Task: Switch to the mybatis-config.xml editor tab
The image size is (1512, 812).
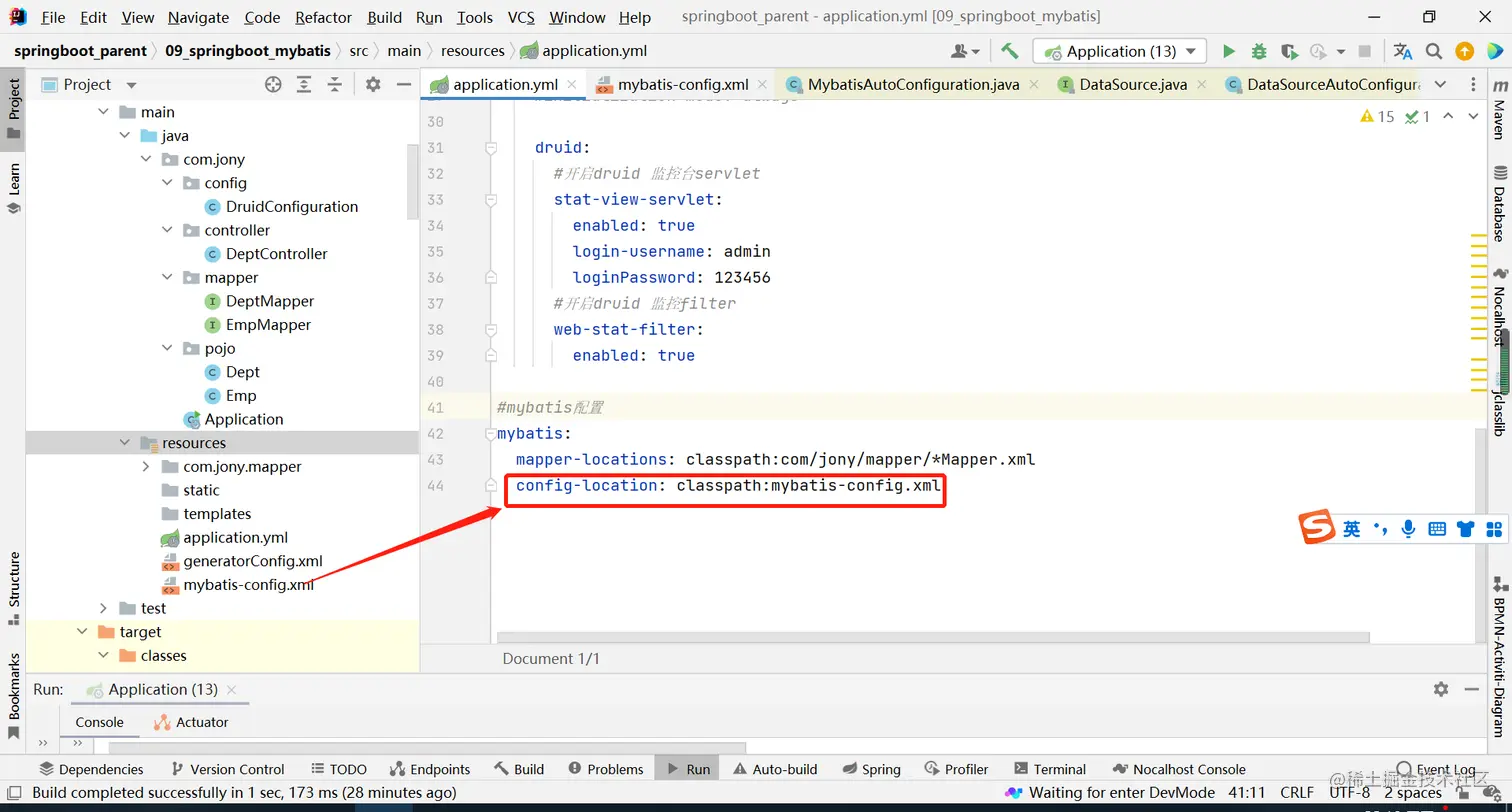Action: click(683, 85)
